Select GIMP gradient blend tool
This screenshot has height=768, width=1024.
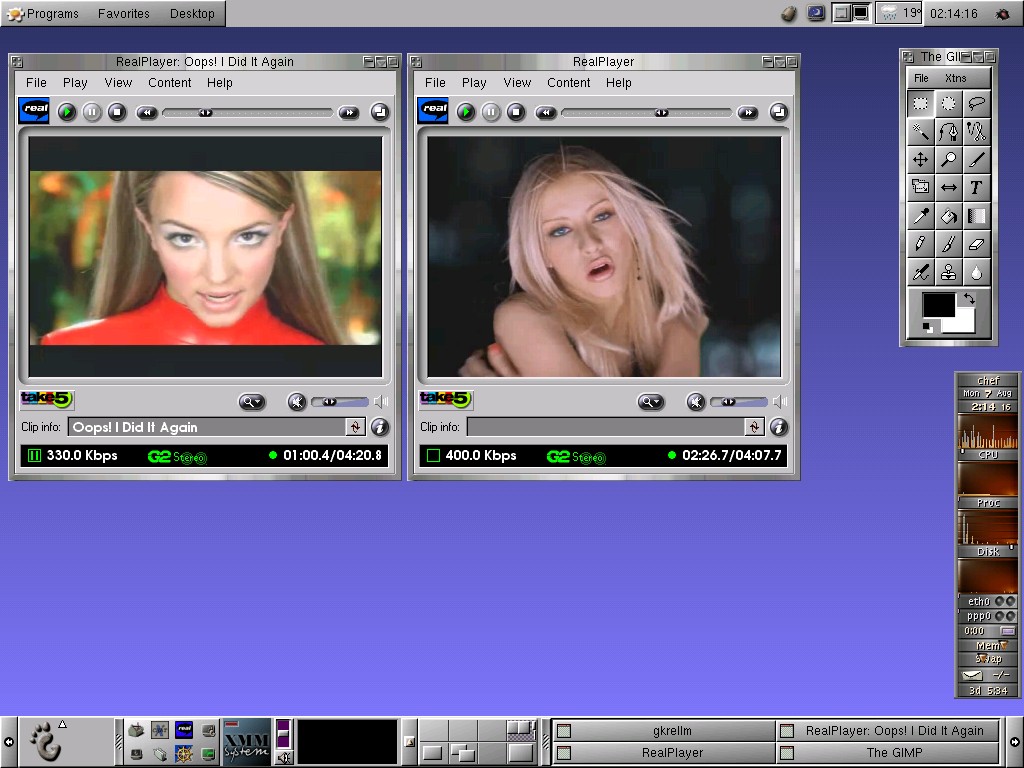976,216
